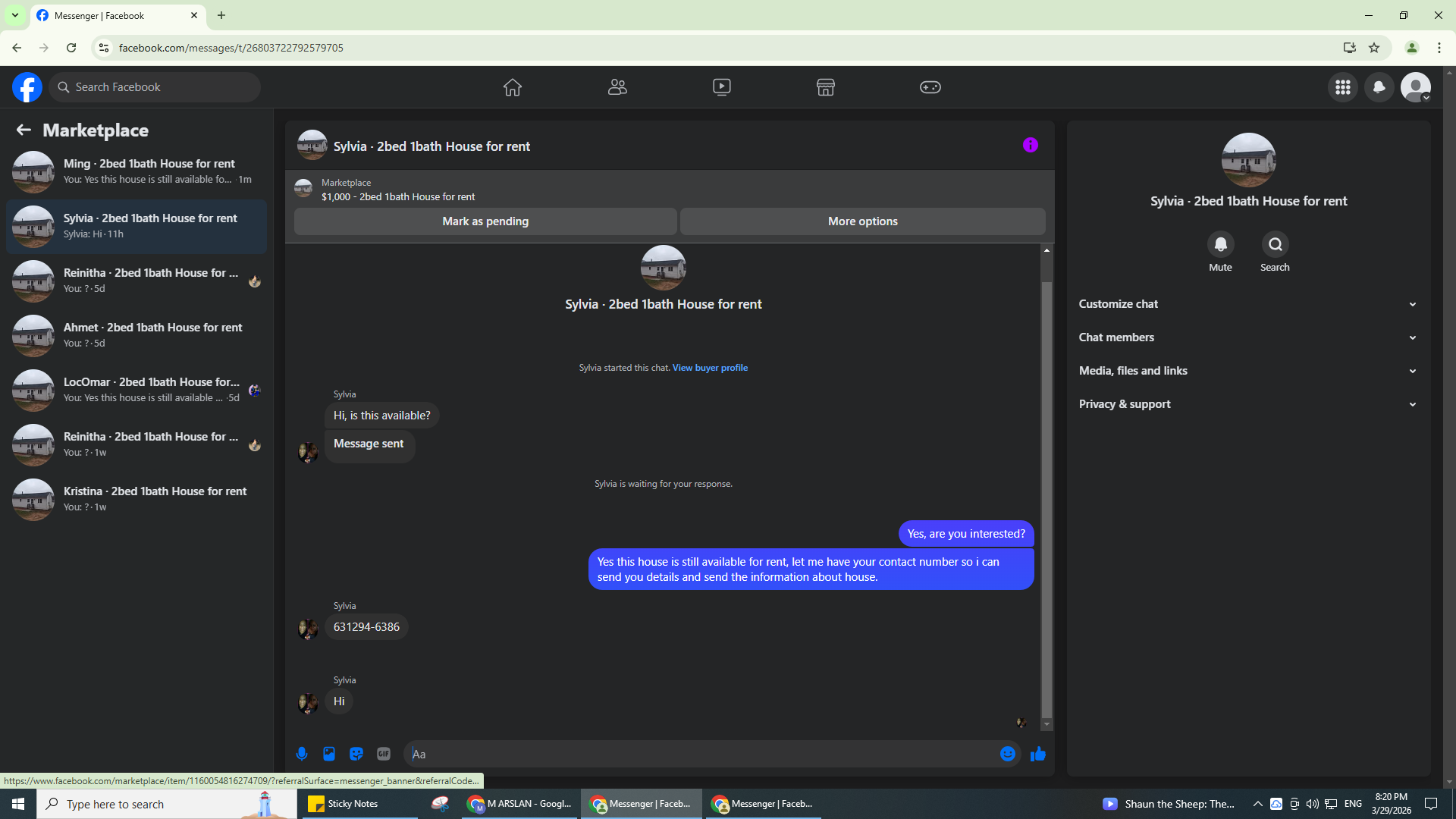Open the Windows notification center
Viewport: 1456px width, 819px height.
coord(1431,804)
